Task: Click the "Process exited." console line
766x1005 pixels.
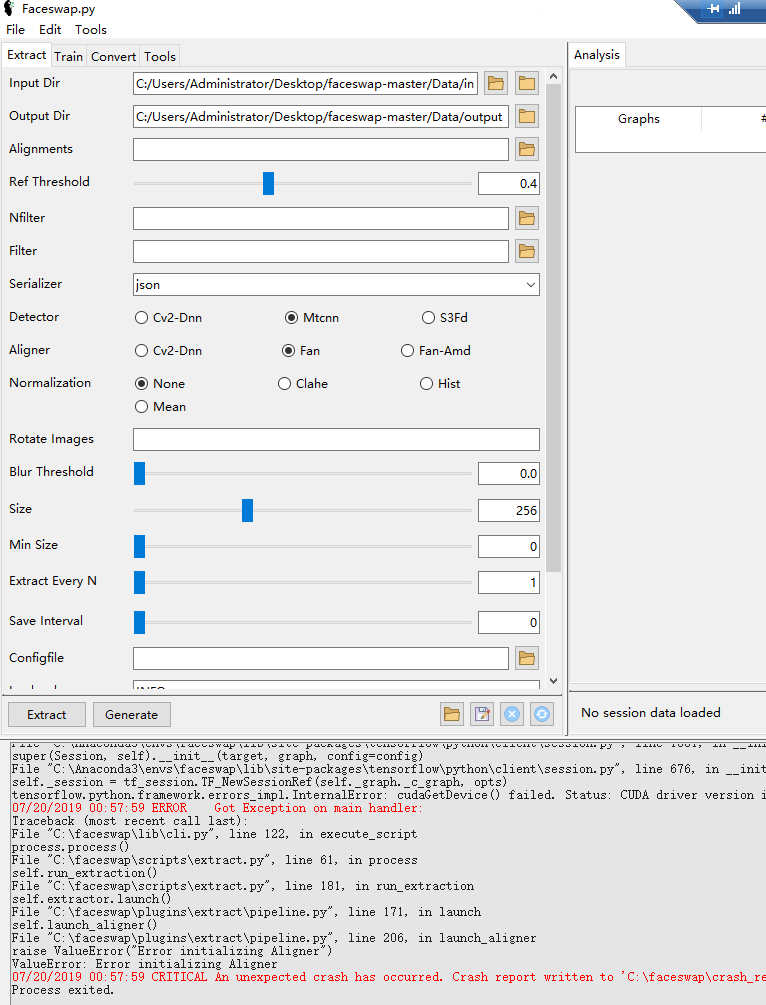Action: click(63, 990)
